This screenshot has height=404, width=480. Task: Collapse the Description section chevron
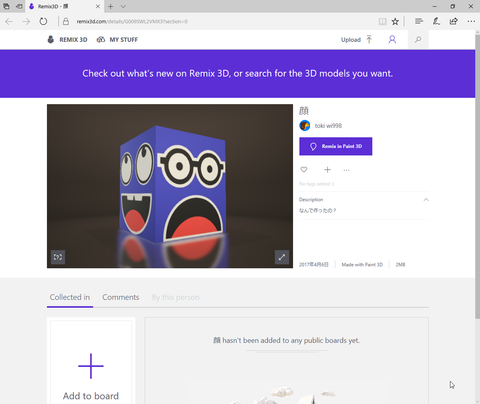coord(426,200)
